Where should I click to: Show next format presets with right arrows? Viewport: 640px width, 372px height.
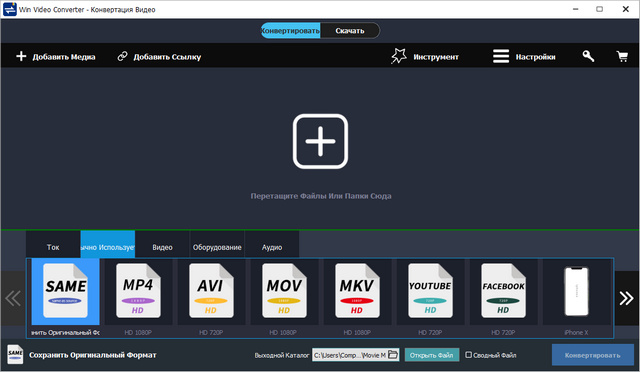click(x=627, y=298)
